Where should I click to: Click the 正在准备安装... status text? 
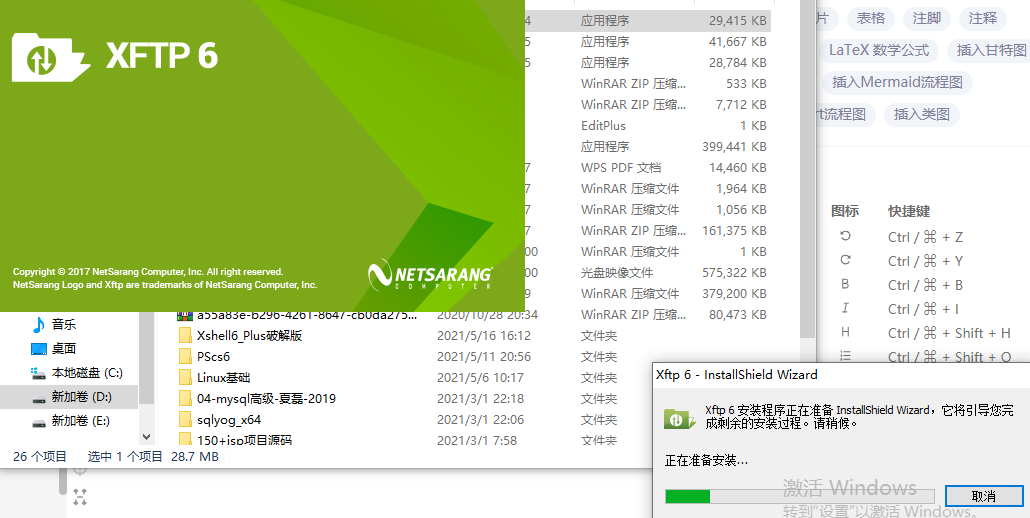[706, 460]
